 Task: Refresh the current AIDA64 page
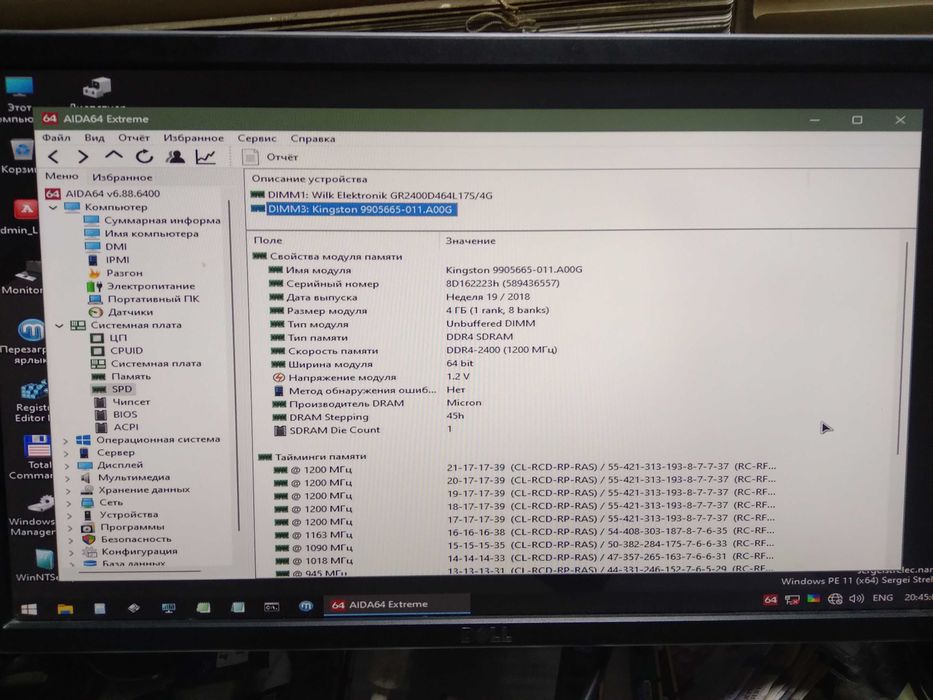pyautogui.click(x=144, y=157)
